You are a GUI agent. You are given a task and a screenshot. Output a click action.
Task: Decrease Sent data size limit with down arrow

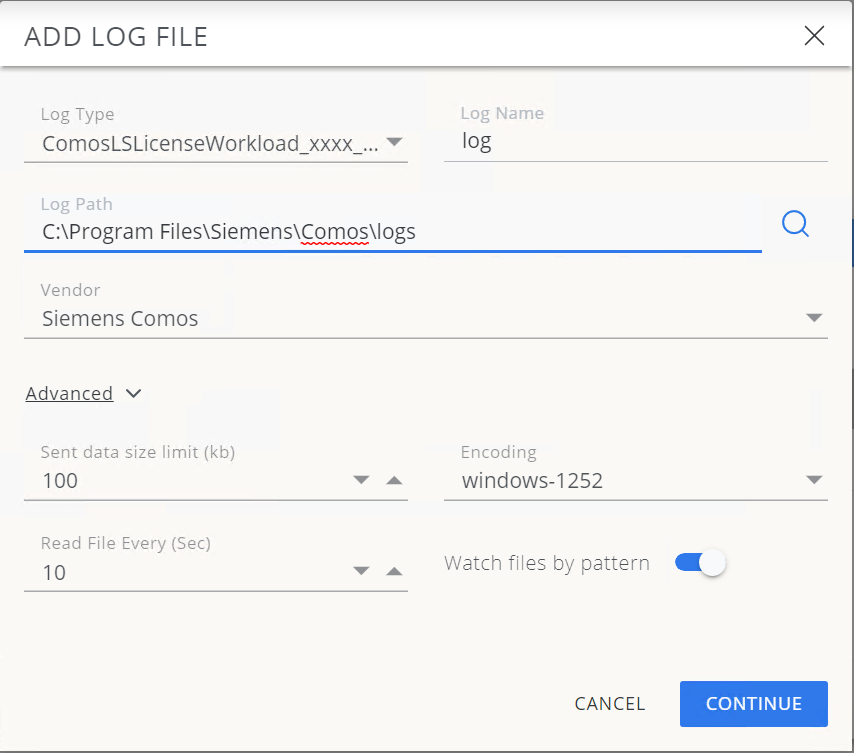pos(362,480)
